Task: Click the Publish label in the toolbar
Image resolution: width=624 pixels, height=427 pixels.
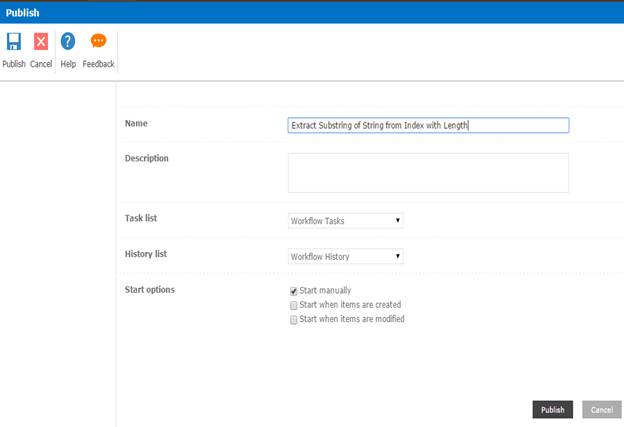Action: coord(14,64)
